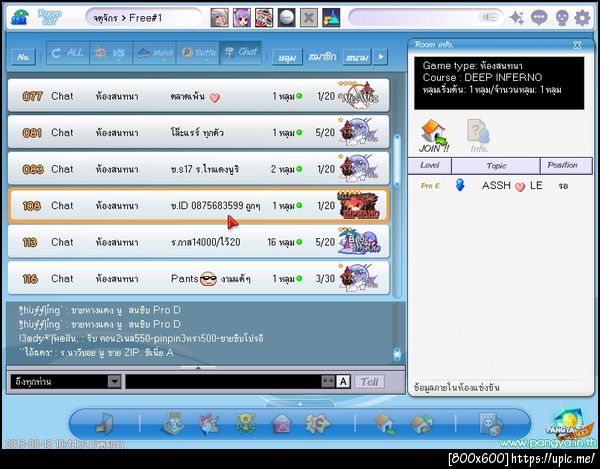Select room 108 ข.ID 0875683599
600x469 pixels.
(x=199, y=205)
